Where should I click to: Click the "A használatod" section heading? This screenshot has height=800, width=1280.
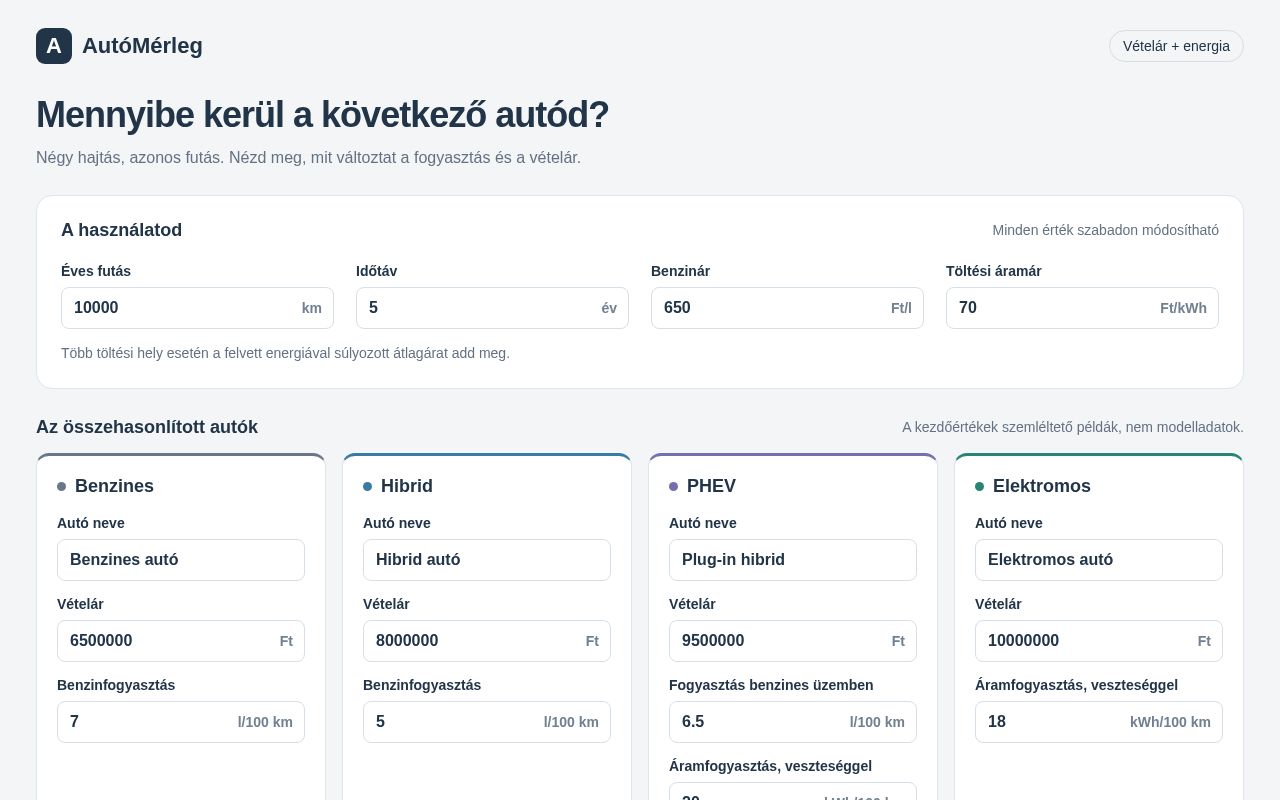pos(121,230)
